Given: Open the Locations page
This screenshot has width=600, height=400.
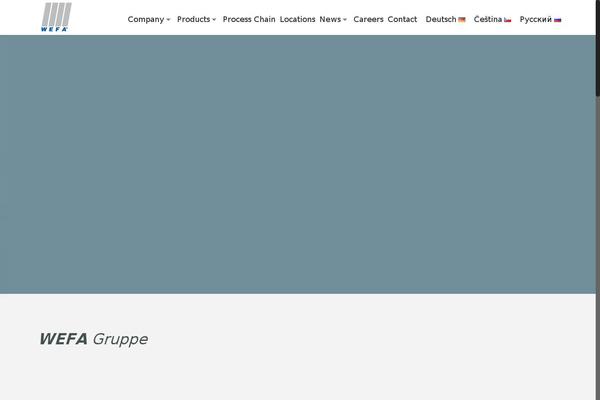Looking at the screenshot, I should pos(297,19).
